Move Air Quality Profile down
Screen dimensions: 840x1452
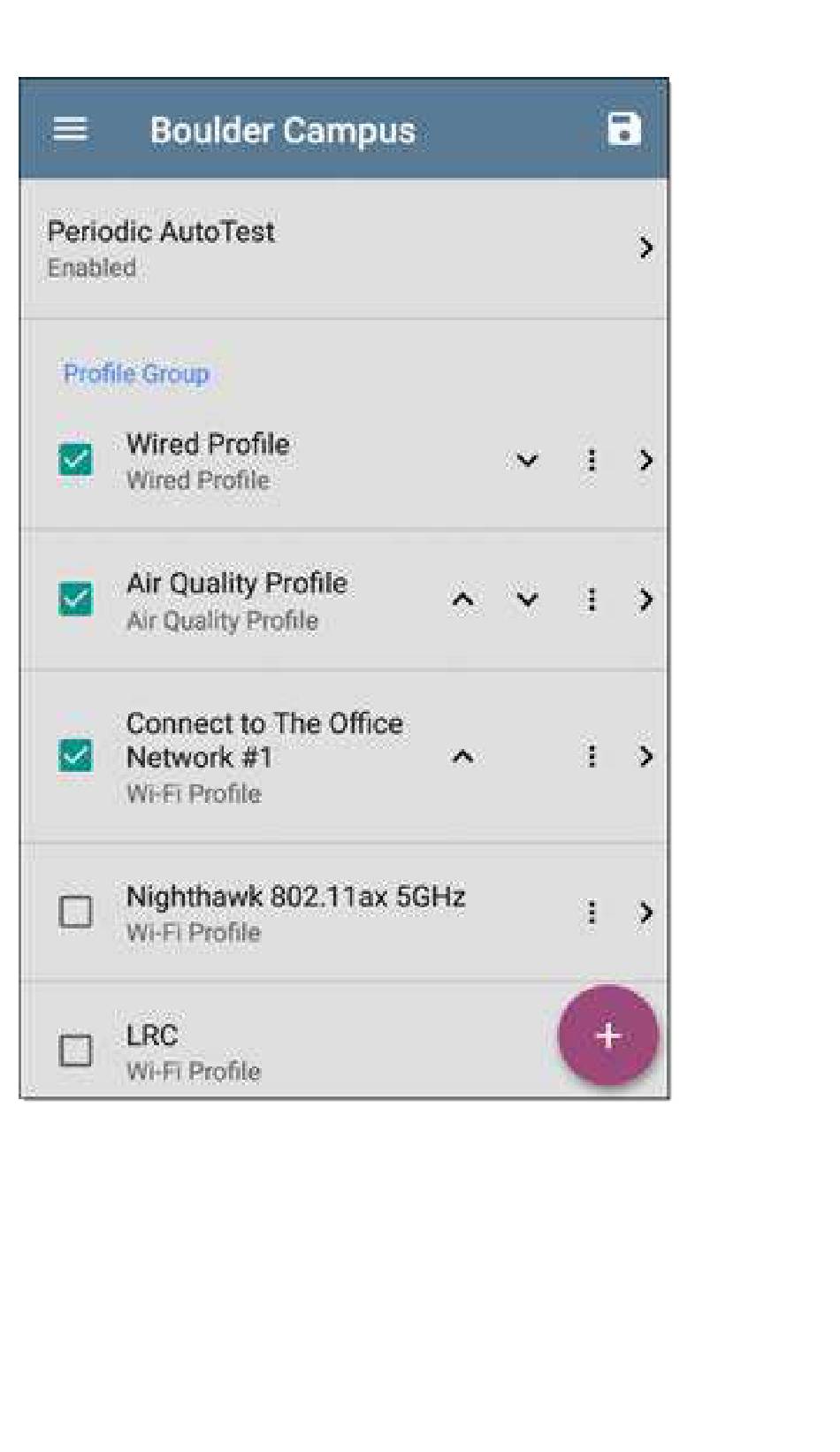coord(527,600)
